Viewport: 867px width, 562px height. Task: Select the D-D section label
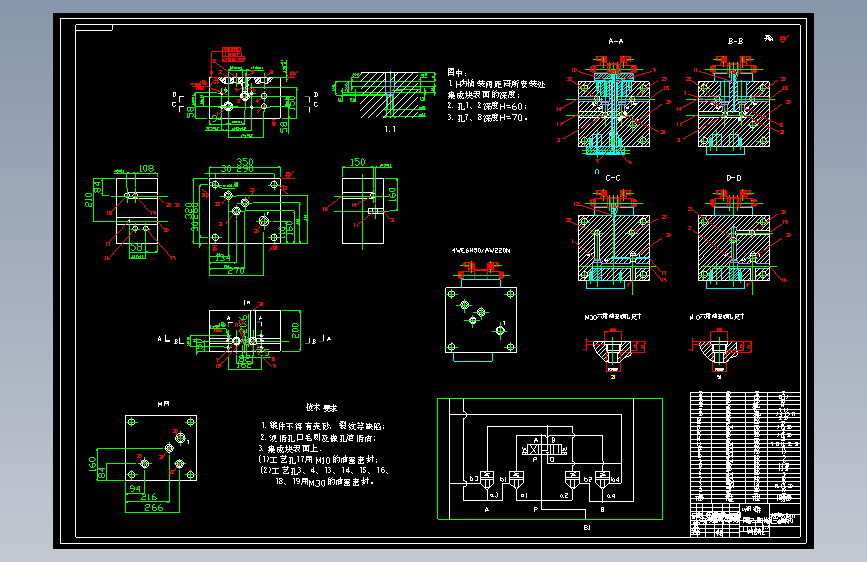pyautogui.click(x=734, y=178)
